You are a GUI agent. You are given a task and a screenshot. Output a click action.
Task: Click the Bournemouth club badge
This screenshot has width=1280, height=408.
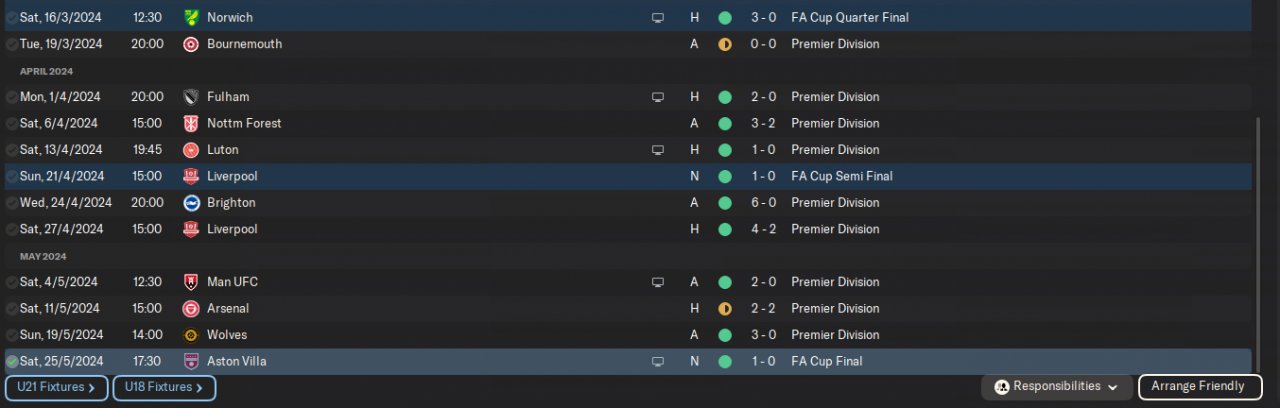[191, 44]
